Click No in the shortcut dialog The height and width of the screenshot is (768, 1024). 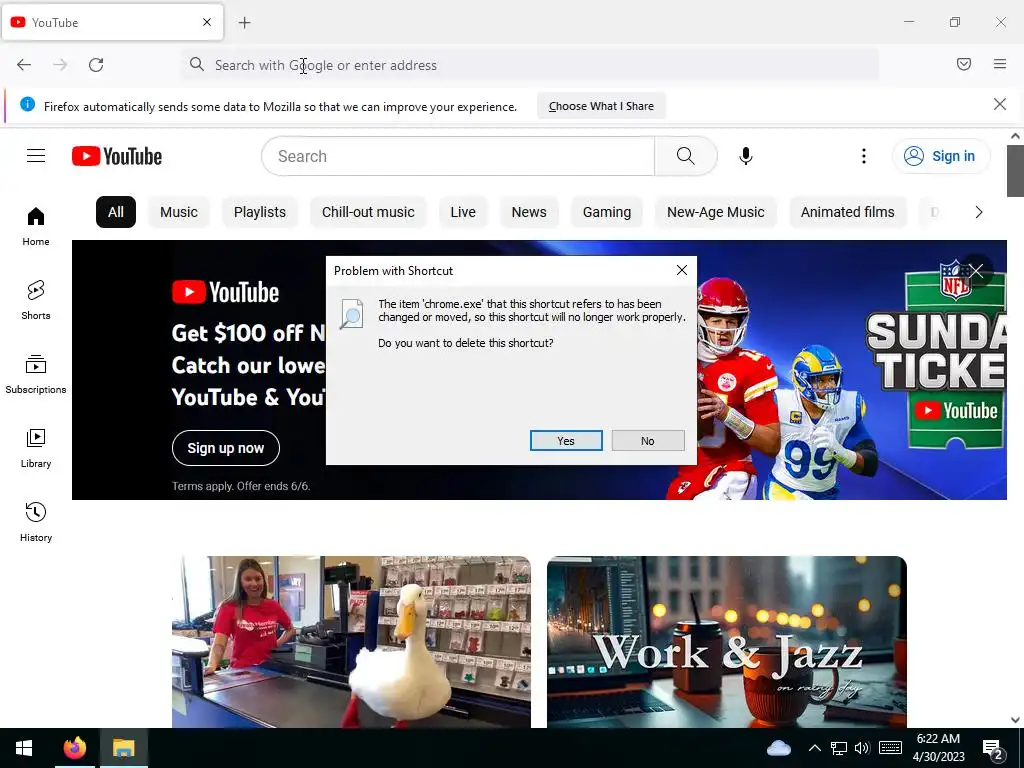pos(648,441)
